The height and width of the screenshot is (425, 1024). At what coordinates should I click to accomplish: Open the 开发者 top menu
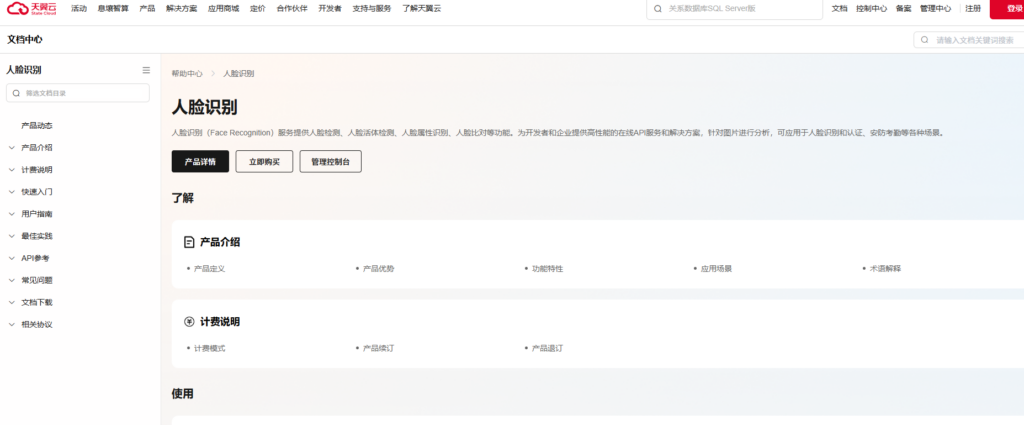pyautogui.click(x=330, y=9)
